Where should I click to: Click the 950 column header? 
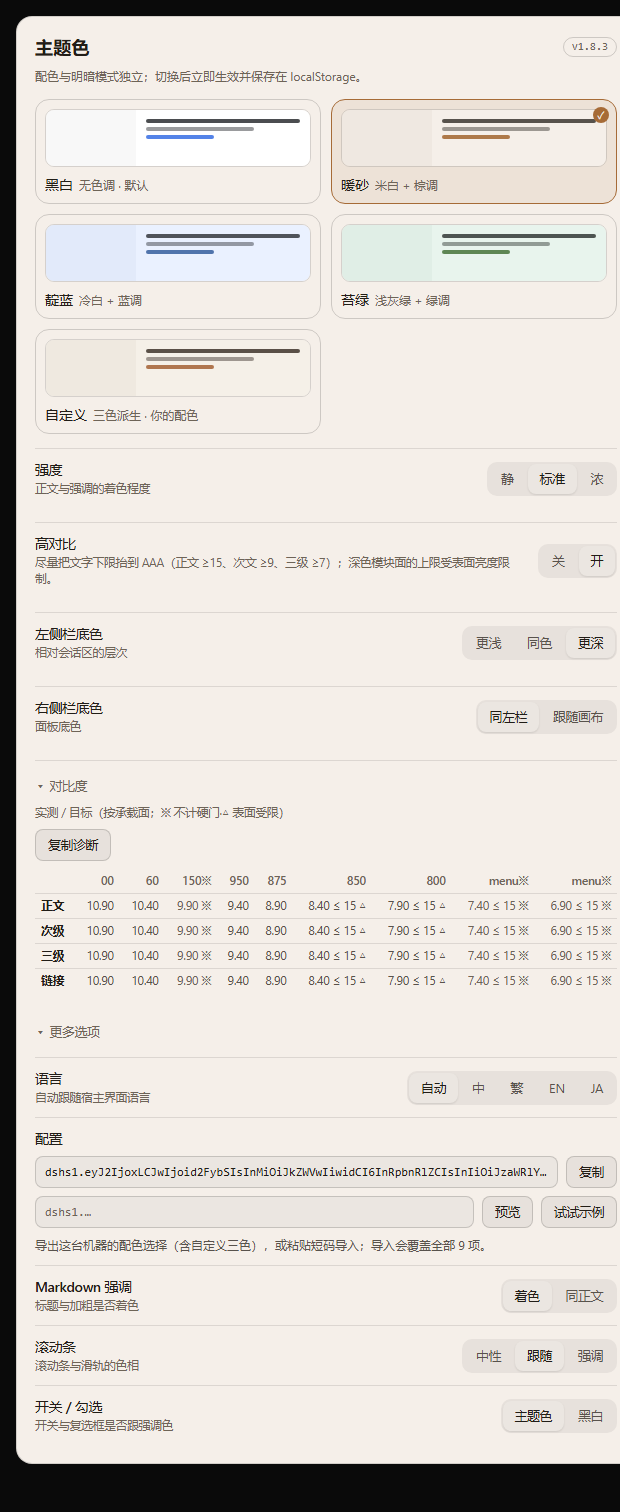[x=239, y=881]
